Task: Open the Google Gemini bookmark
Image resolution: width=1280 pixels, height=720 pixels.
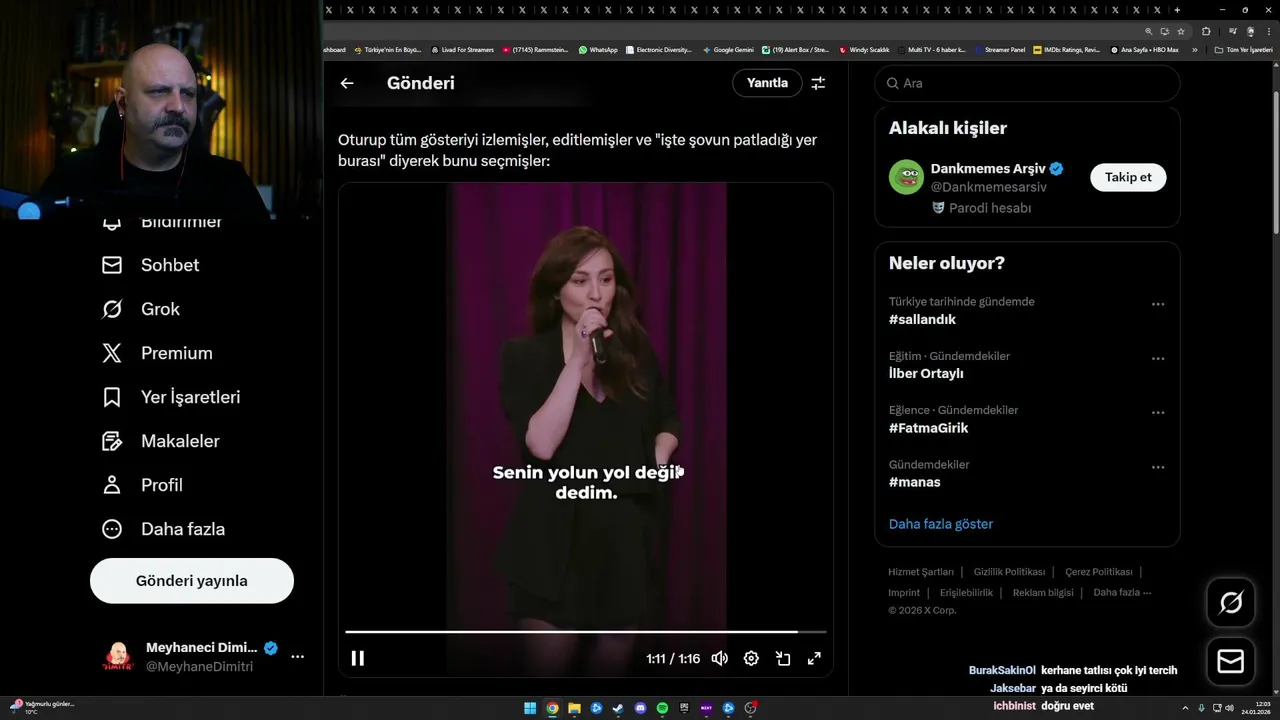Action: tap(728, 49)
